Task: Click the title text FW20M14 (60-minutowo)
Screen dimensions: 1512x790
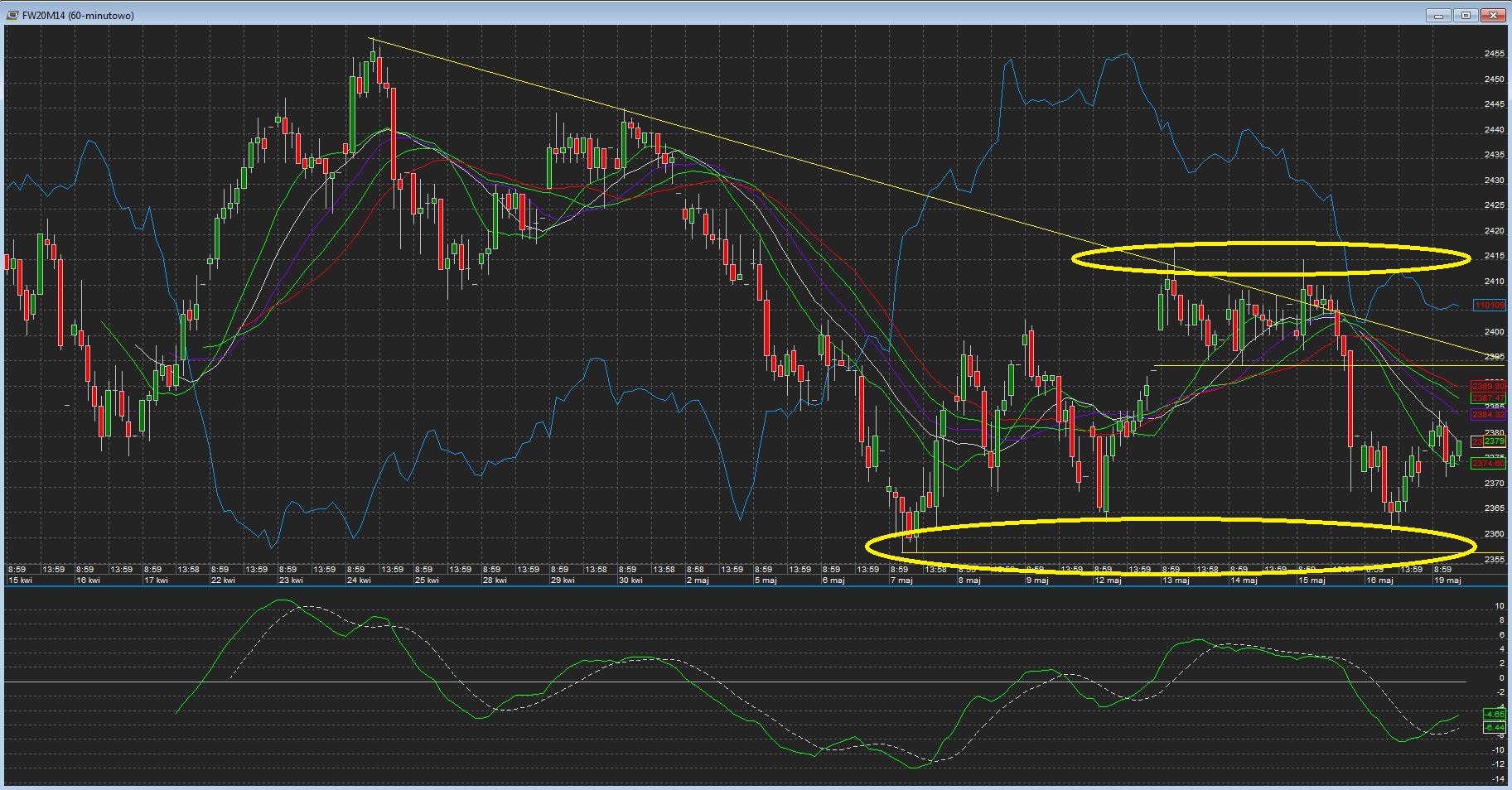Action: (x=78, y=16)
